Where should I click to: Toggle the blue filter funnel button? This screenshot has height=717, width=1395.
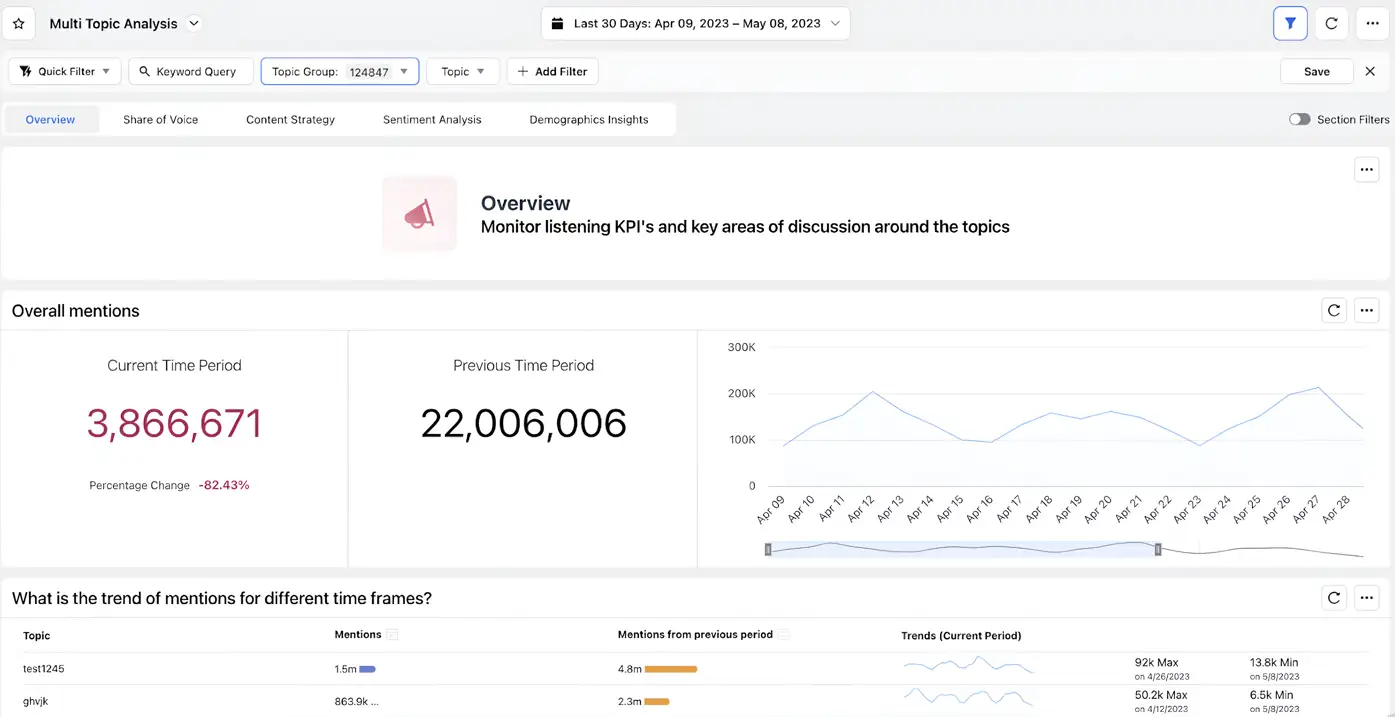tap(1290, 23)
